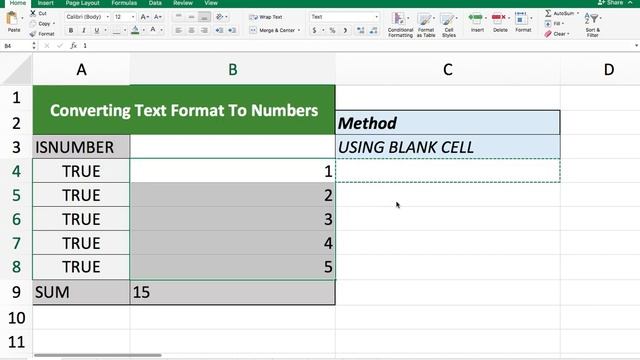Click the Clear eraser icon
This screenshot has width=640, height=360.
click(548, 34)
